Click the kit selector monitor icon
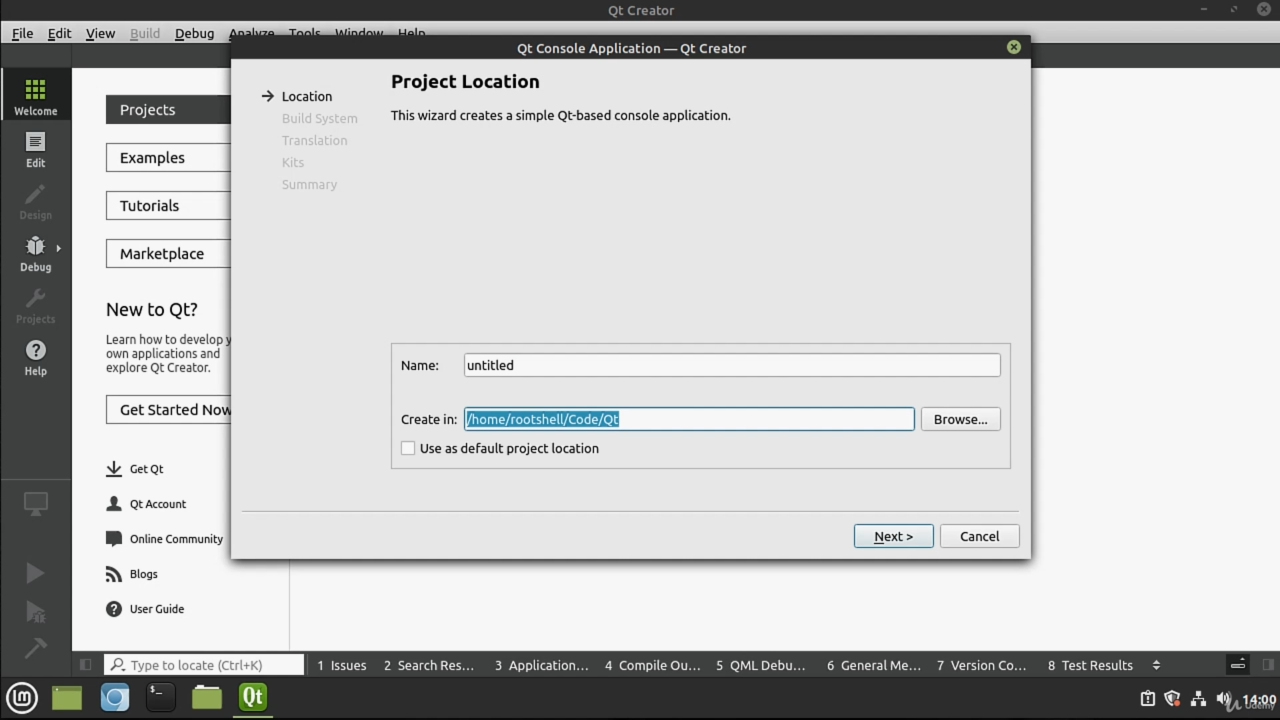1280x720 pixels. click(x=35, y=504)
